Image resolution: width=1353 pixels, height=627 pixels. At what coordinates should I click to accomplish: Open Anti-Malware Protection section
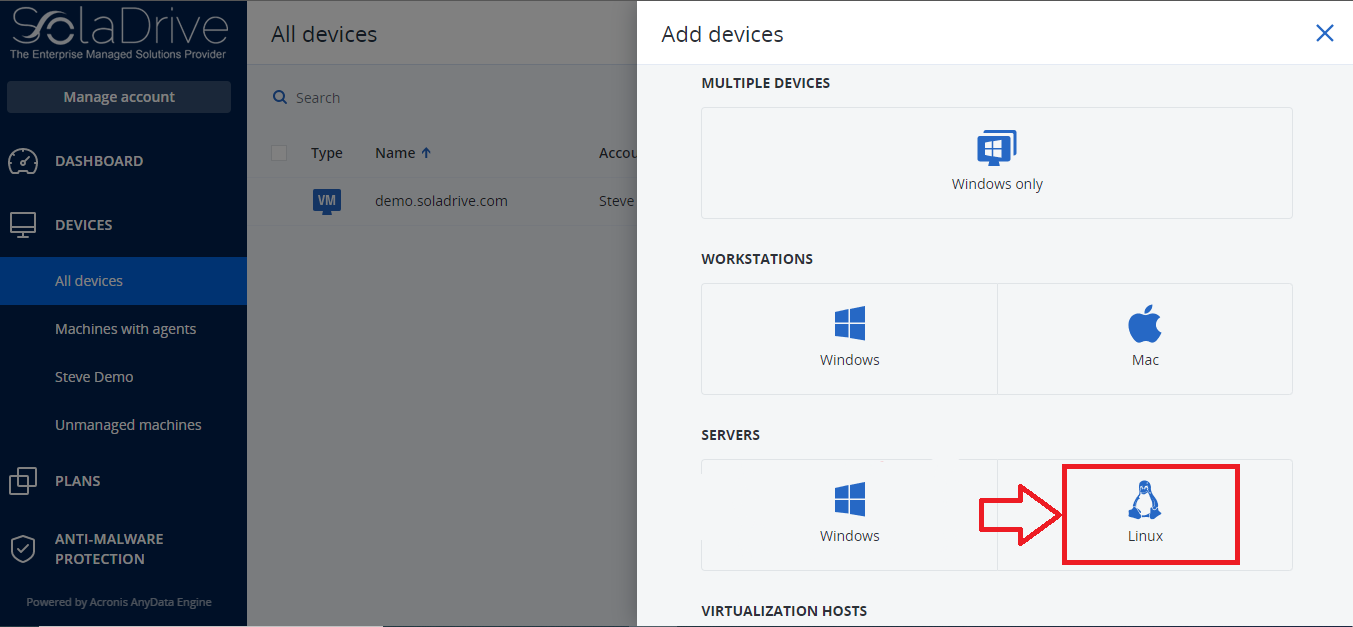pos(109,549)
